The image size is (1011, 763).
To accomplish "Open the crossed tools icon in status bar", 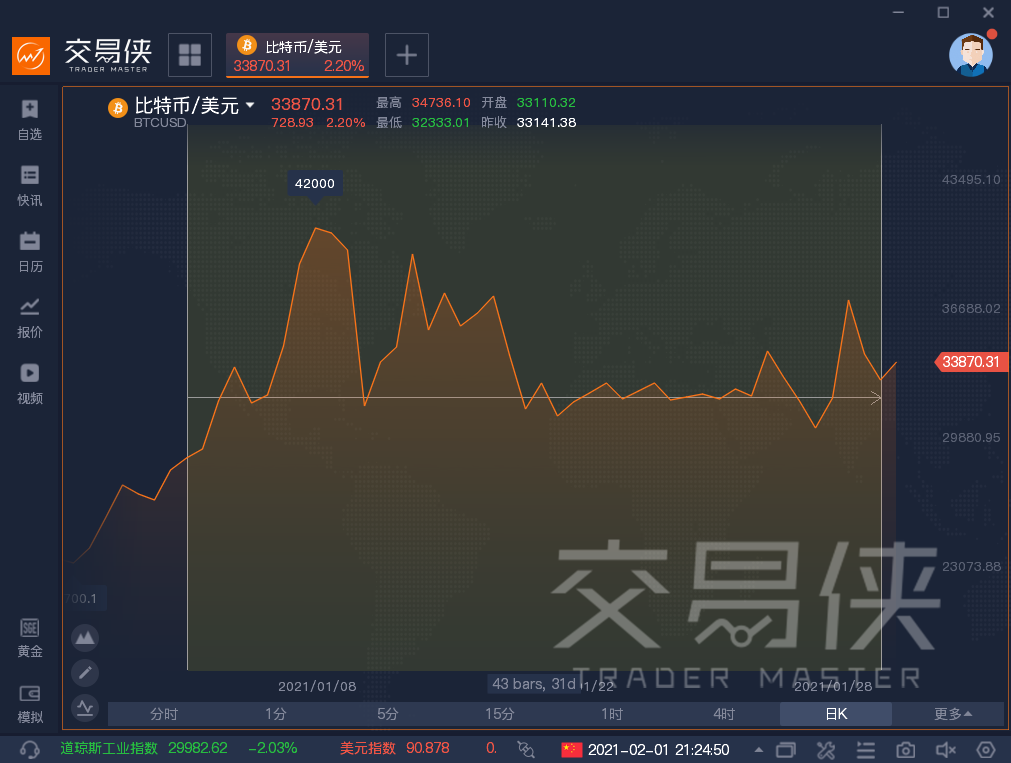I will click(x=826, y=750).
